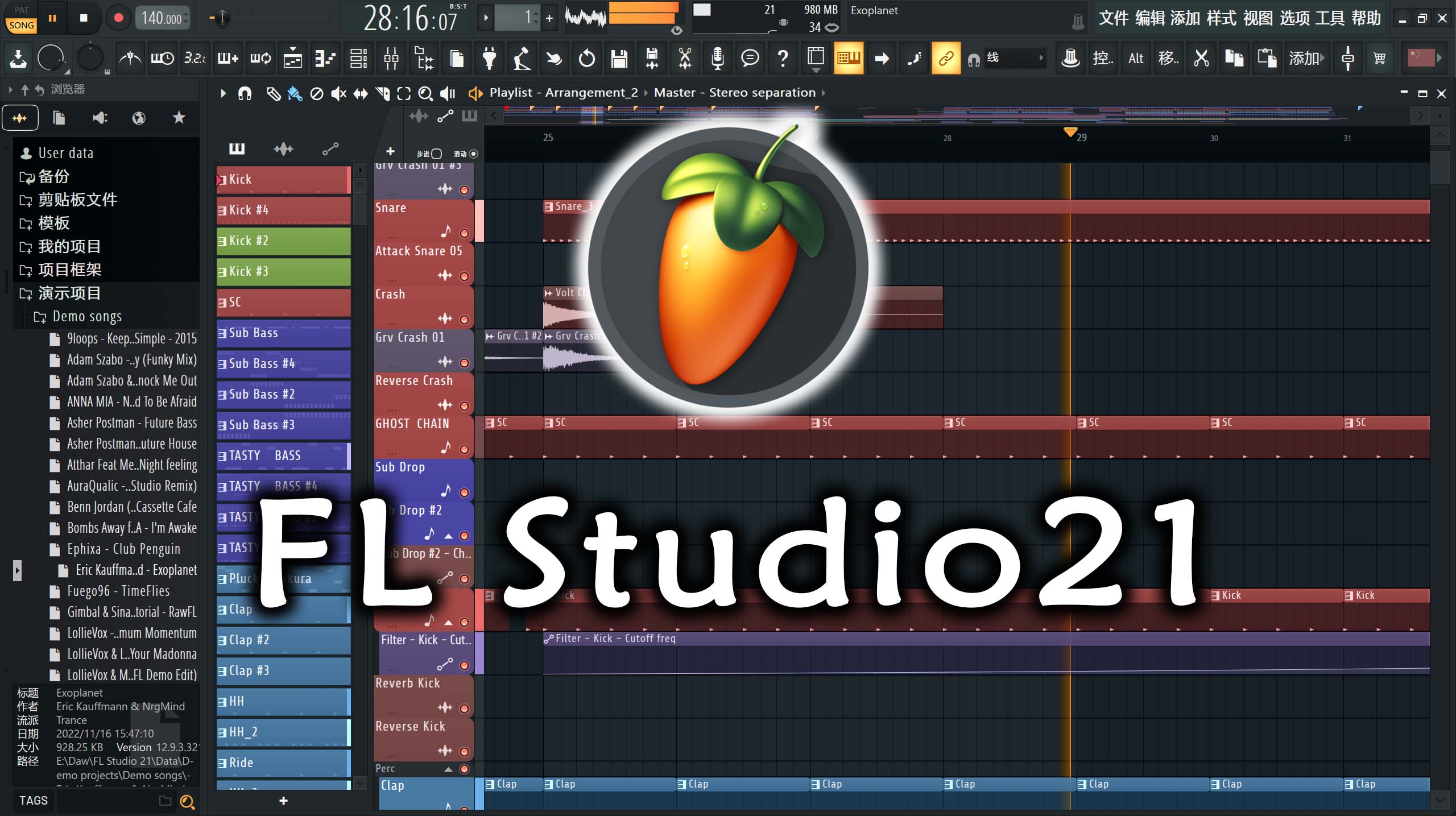Image resolution: width=1456 pixels, height=816 pixels.
Task: Mute the GHOST CHAIN track
Action: click(x=464, y=449)
